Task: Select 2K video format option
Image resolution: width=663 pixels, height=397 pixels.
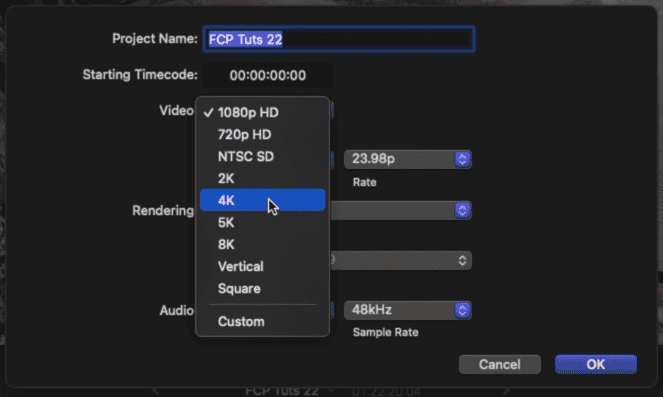Action: tap(262, 178)
